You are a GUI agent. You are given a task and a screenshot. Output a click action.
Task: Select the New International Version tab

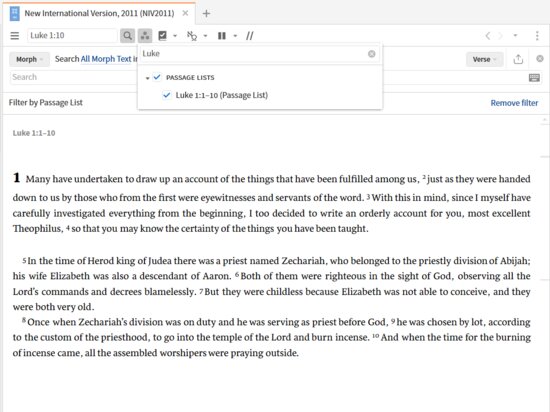pyautogui.click(x=99, y=13)
